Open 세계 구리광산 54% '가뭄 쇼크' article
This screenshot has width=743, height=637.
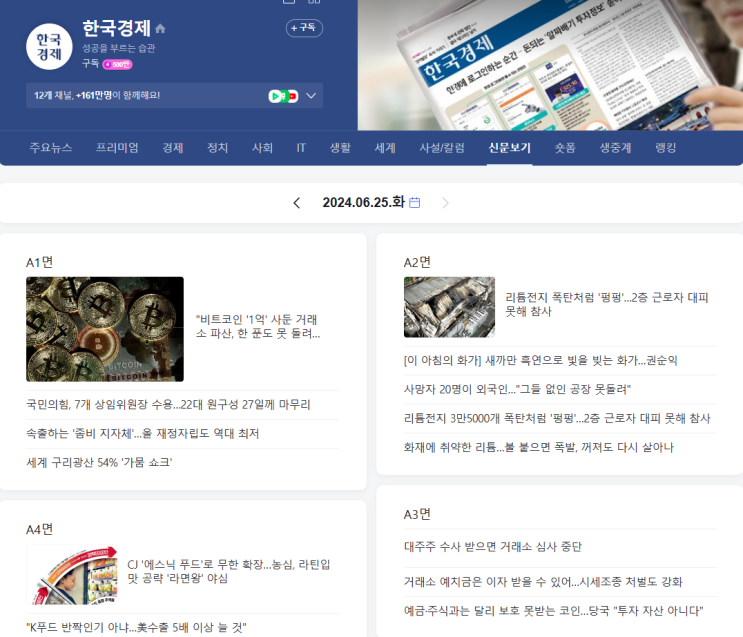click(99, 463)
